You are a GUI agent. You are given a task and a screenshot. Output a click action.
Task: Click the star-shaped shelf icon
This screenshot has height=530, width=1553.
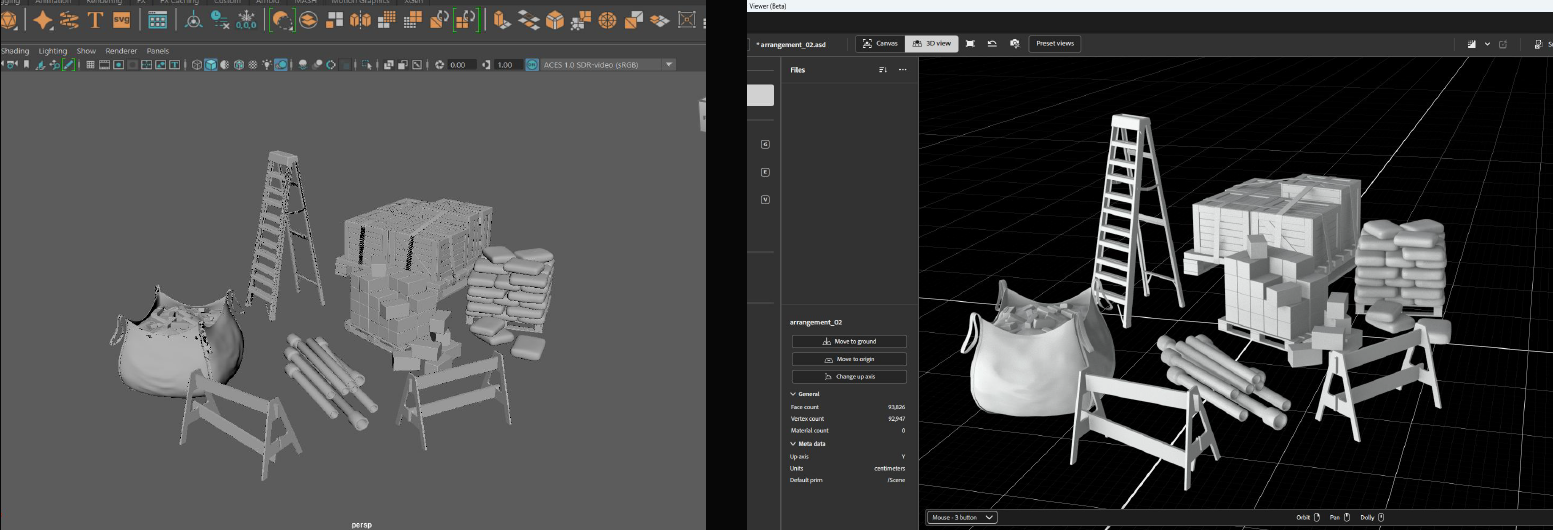43,19
